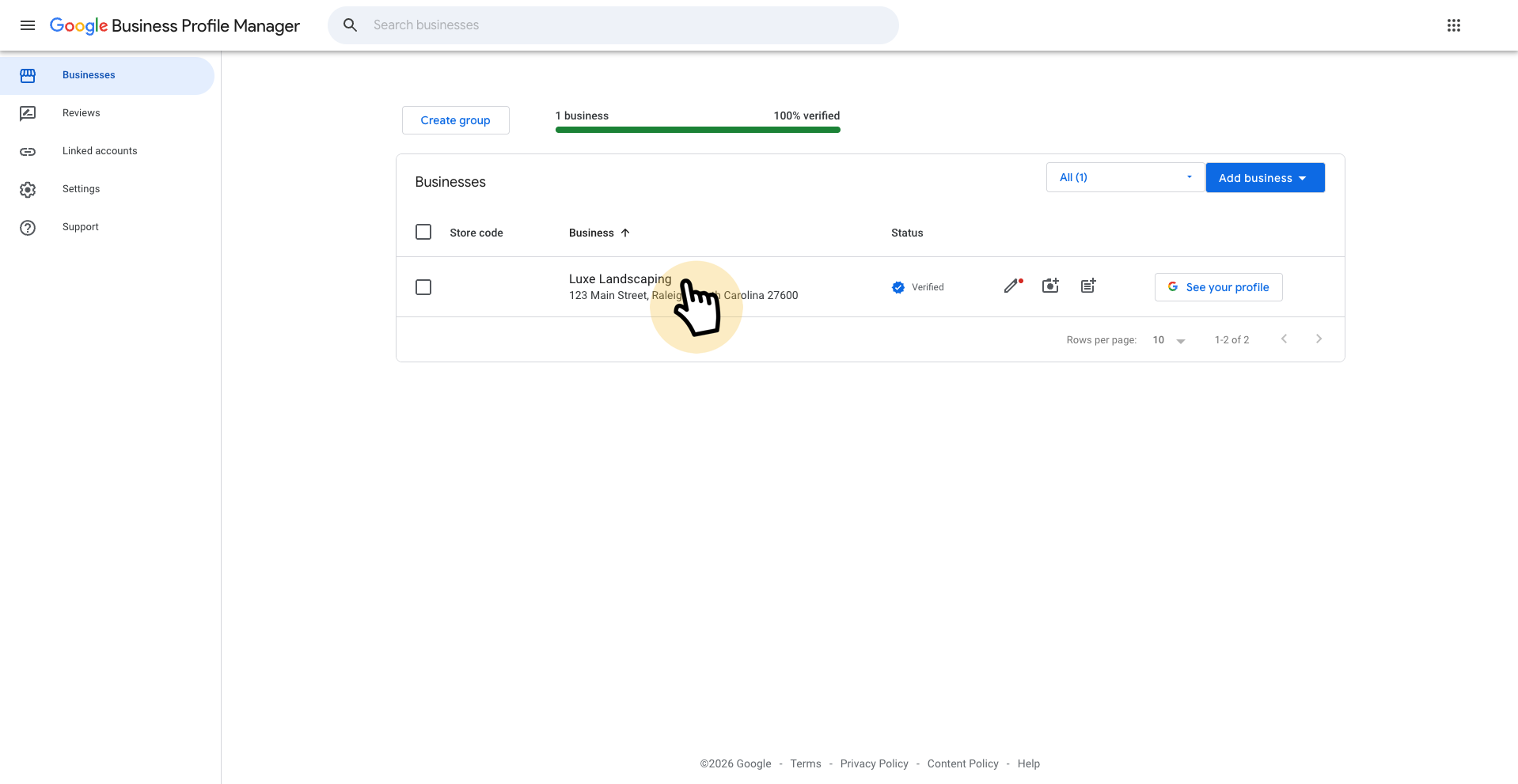The width and height of the screenshot is (1518, 784).
Task: Open Settings in the sidebar
Action: click(81, 189)
